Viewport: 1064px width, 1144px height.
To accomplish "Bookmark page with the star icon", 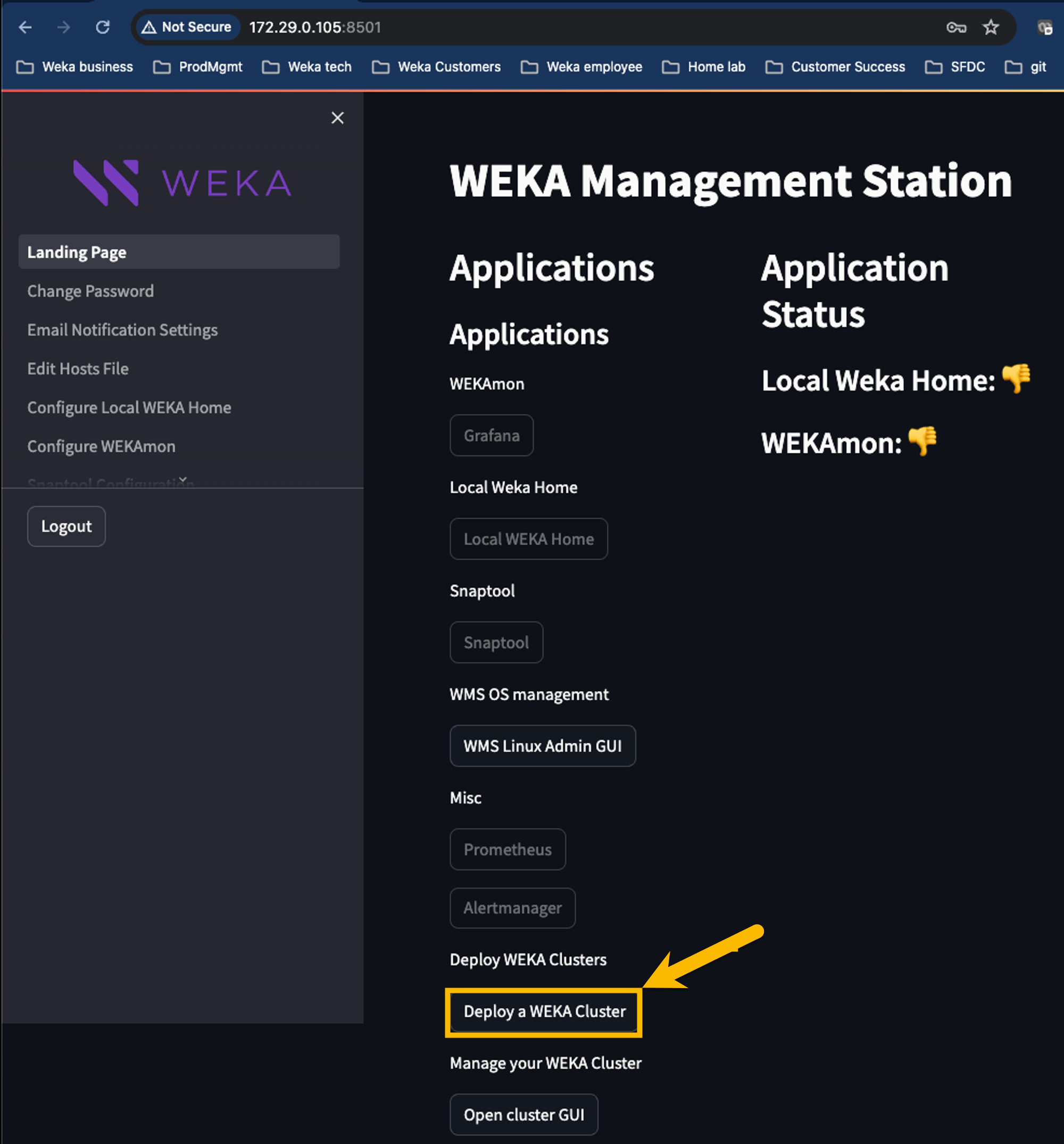I will (x=991, y=27).
